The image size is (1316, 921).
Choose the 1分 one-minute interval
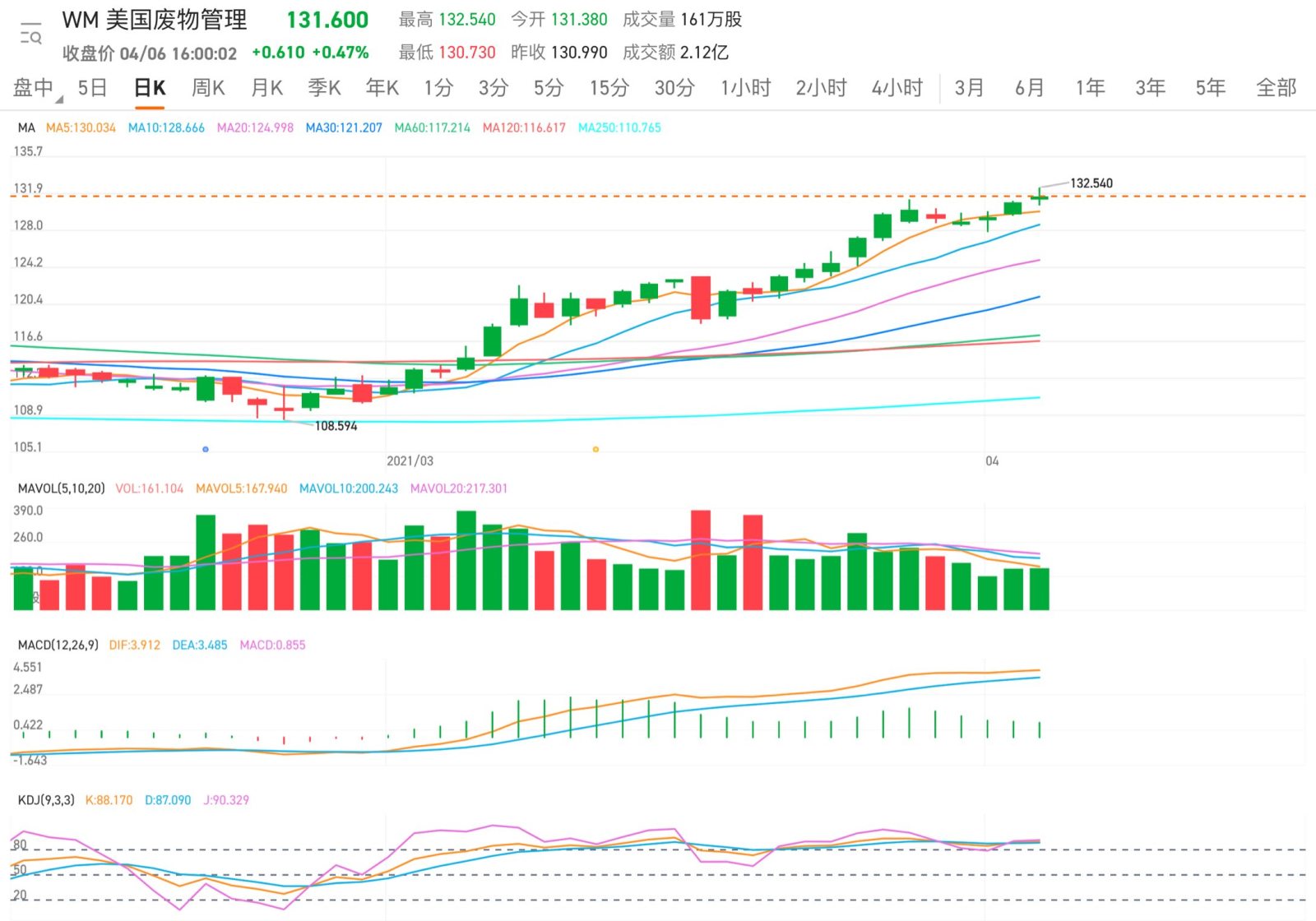coord(438,88)
